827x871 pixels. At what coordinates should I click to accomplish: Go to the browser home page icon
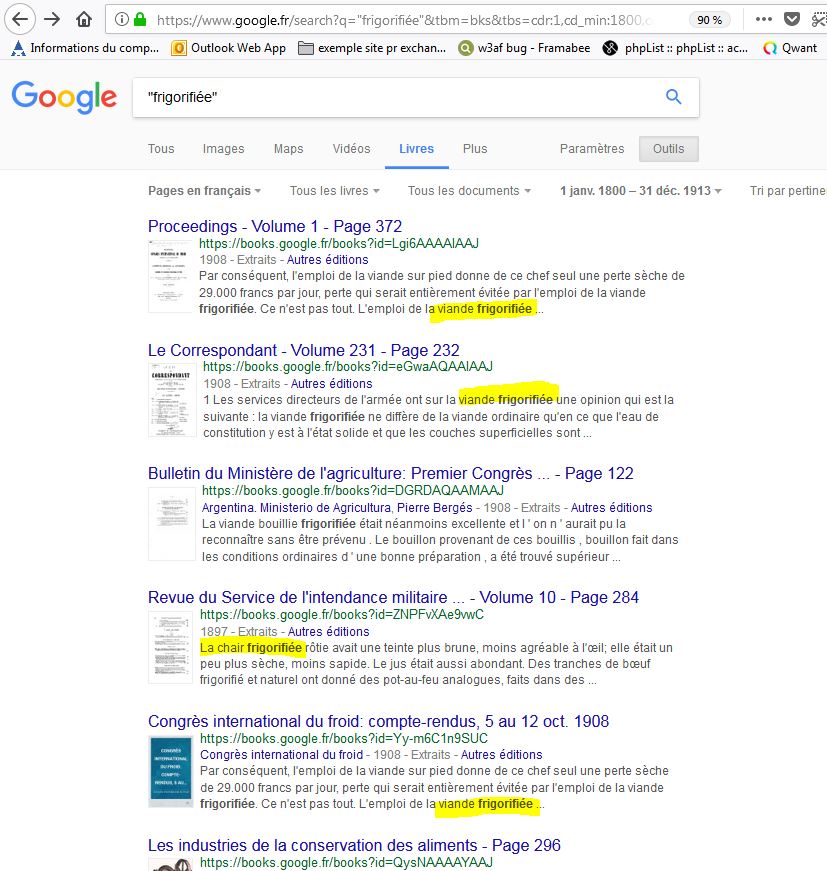point(84,20)
